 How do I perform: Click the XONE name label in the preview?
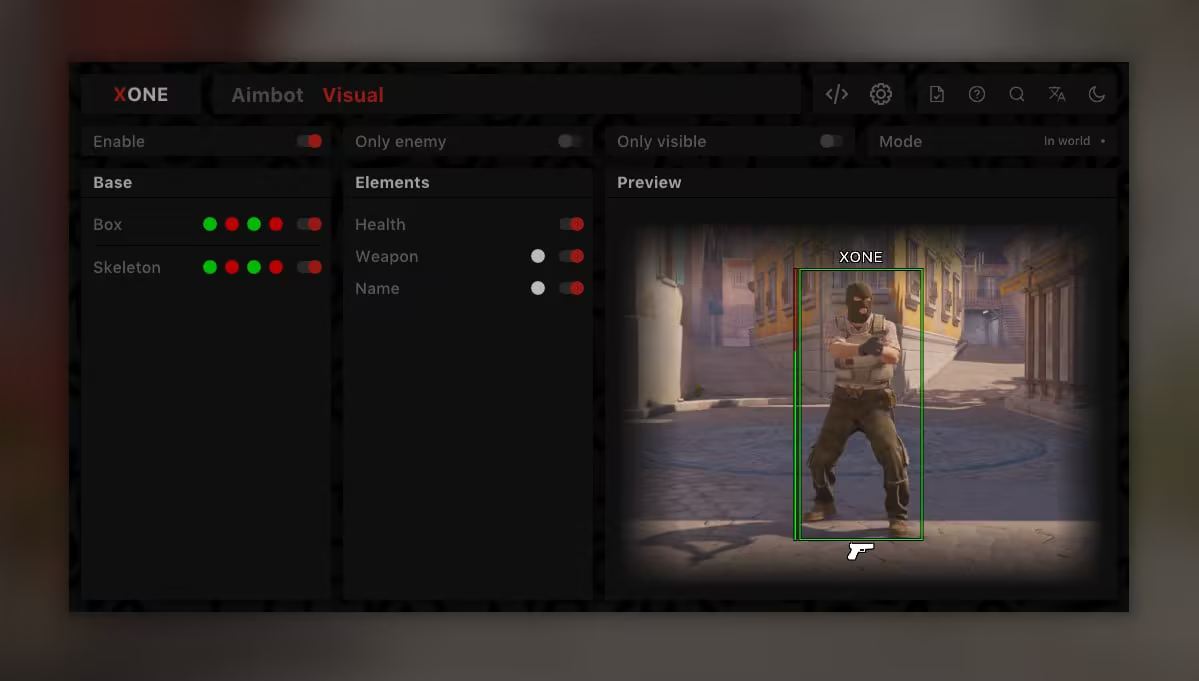pos(860,257)
